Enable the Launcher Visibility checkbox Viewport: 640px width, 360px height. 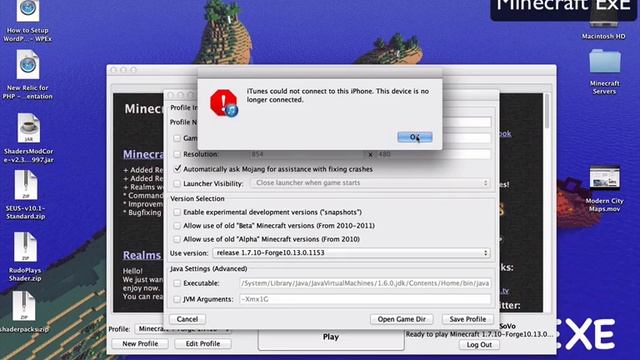[177, 184]
